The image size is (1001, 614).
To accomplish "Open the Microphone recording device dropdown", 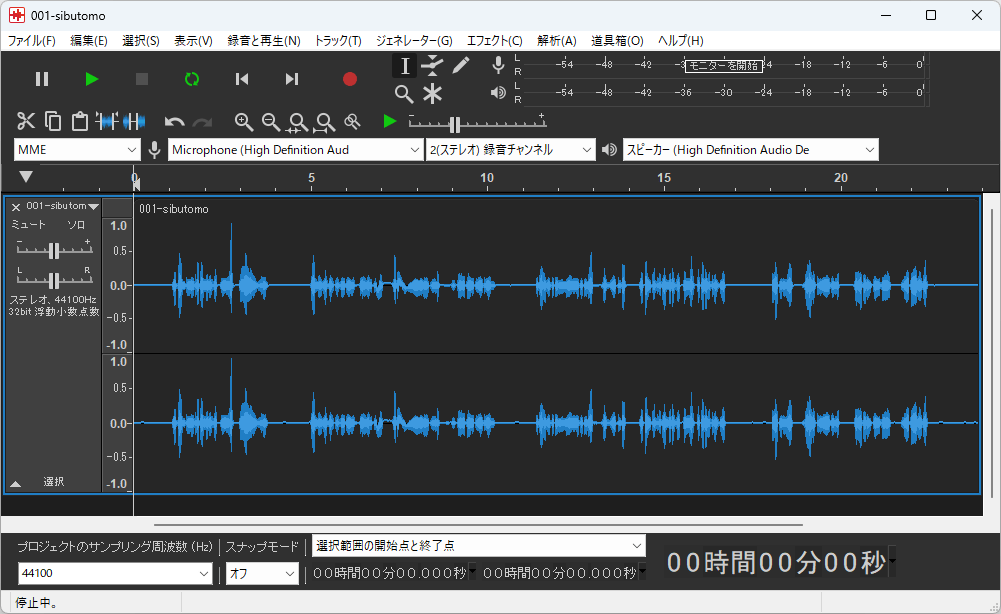I will pos(295,150).
